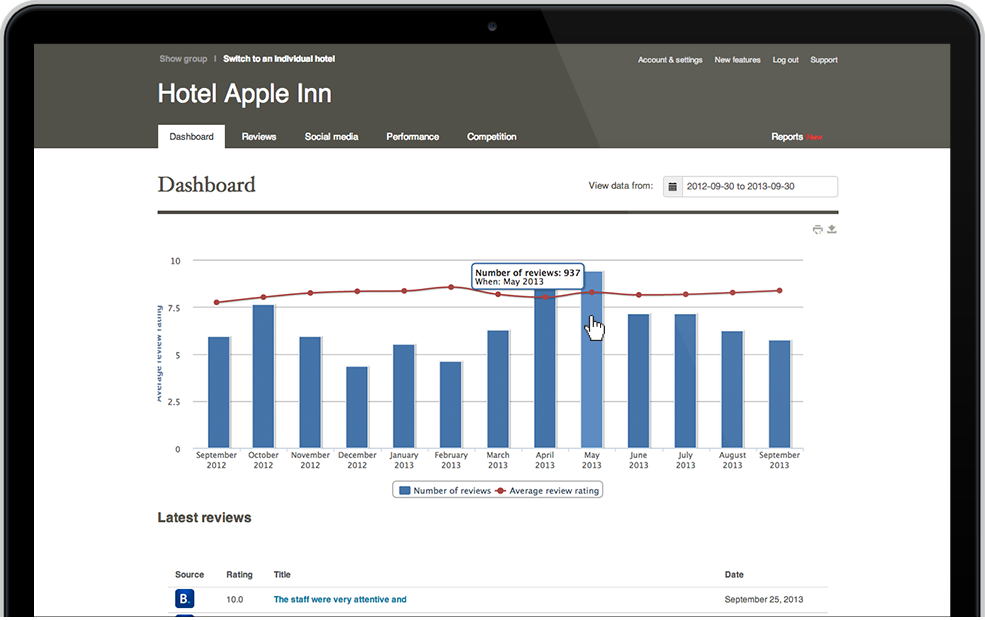The height and width of the screenshot is (620, 985).
Task: Click Show group link
Action: pyautogui.click(x=183, y=59)
